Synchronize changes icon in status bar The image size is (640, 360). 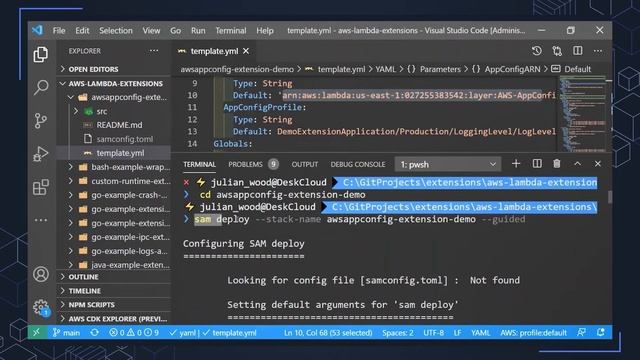click(94, 333)
